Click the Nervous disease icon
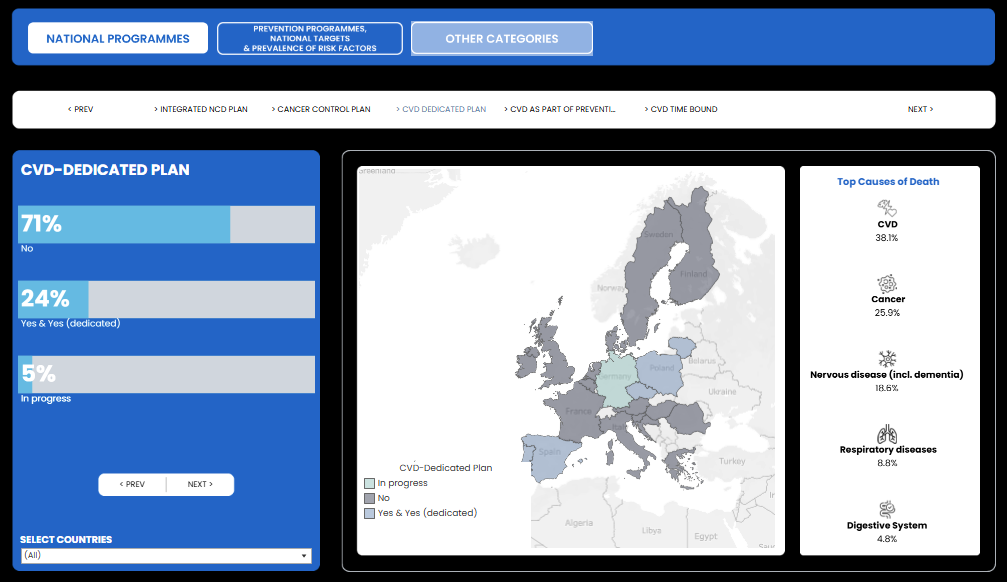Viewport: 1007px width, 582px height. click(887, 359)
